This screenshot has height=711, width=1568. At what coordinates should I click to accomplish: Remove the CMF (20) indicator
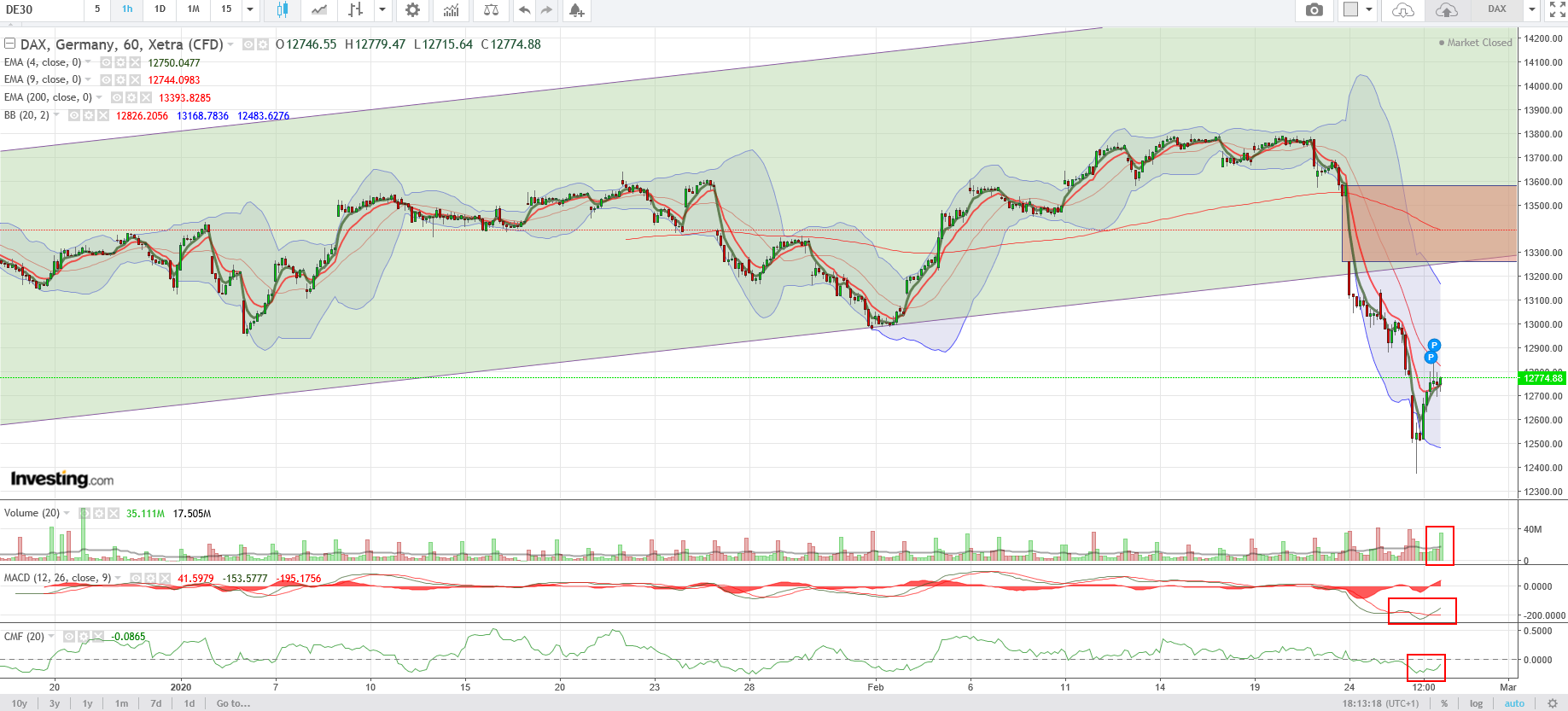pyautogui.click(x=98, y=637)
